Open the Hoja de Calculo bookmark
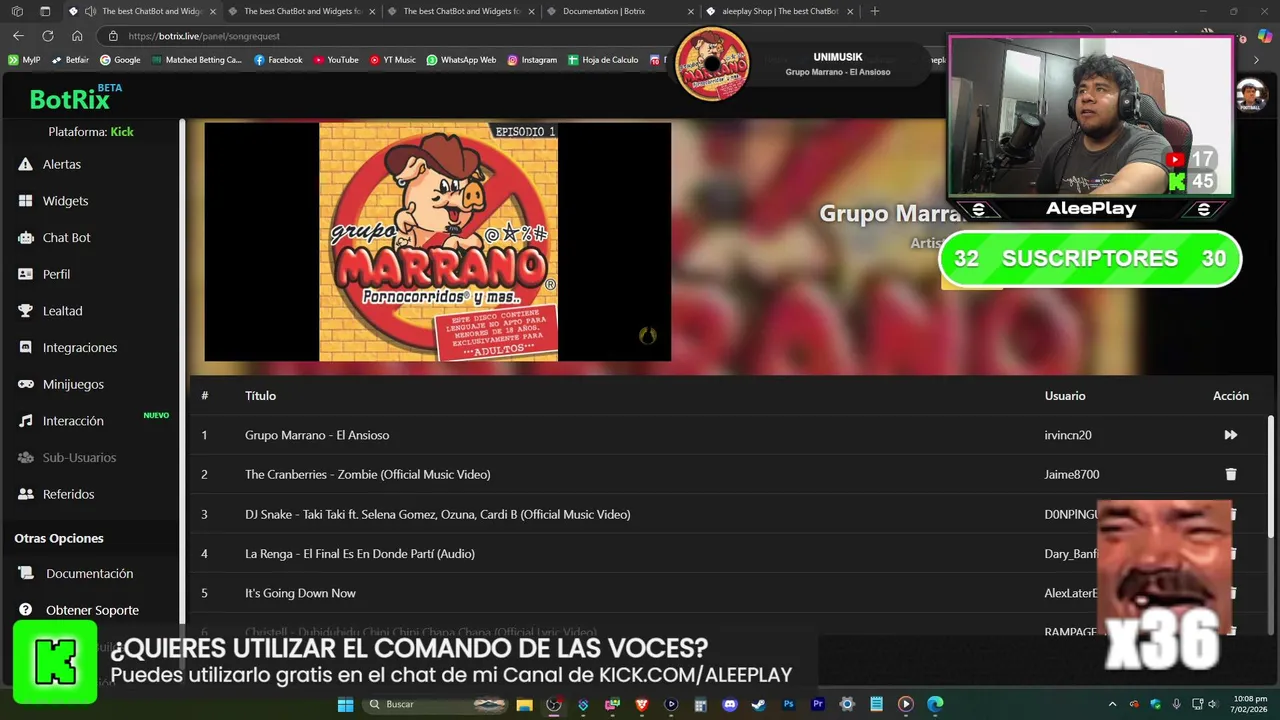 pyautogui.click(x=603, y=60)
